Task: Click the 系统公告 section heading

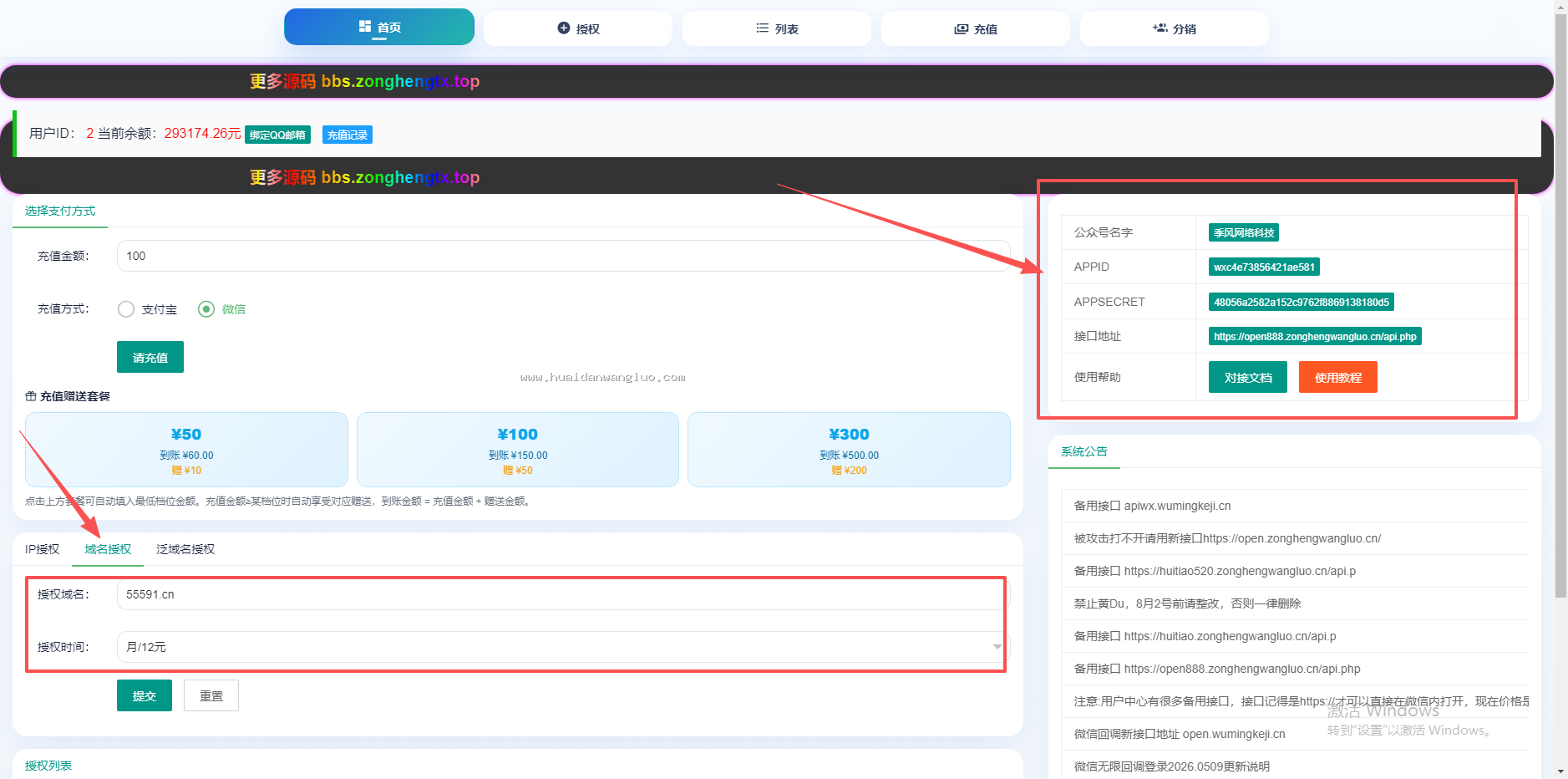Action: [x=1084, y=451]
